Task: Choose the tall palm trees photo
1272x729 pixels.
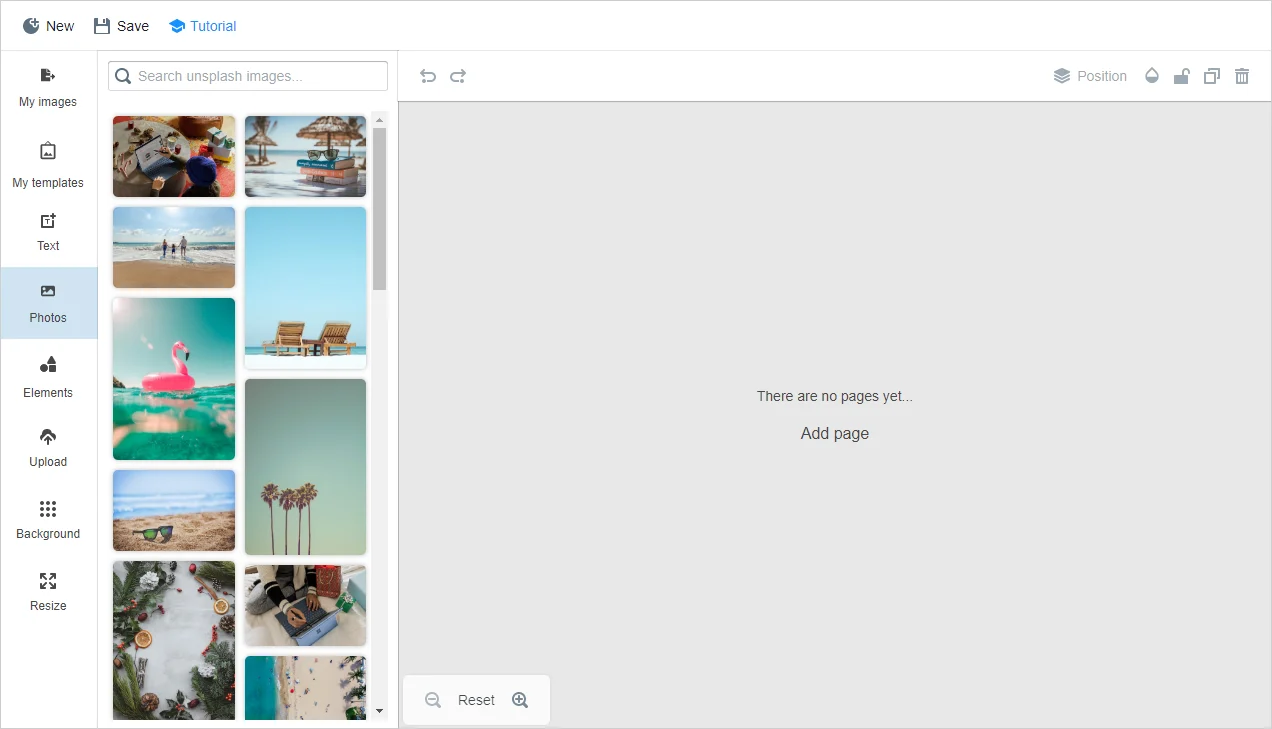Action: pos(305,466)
